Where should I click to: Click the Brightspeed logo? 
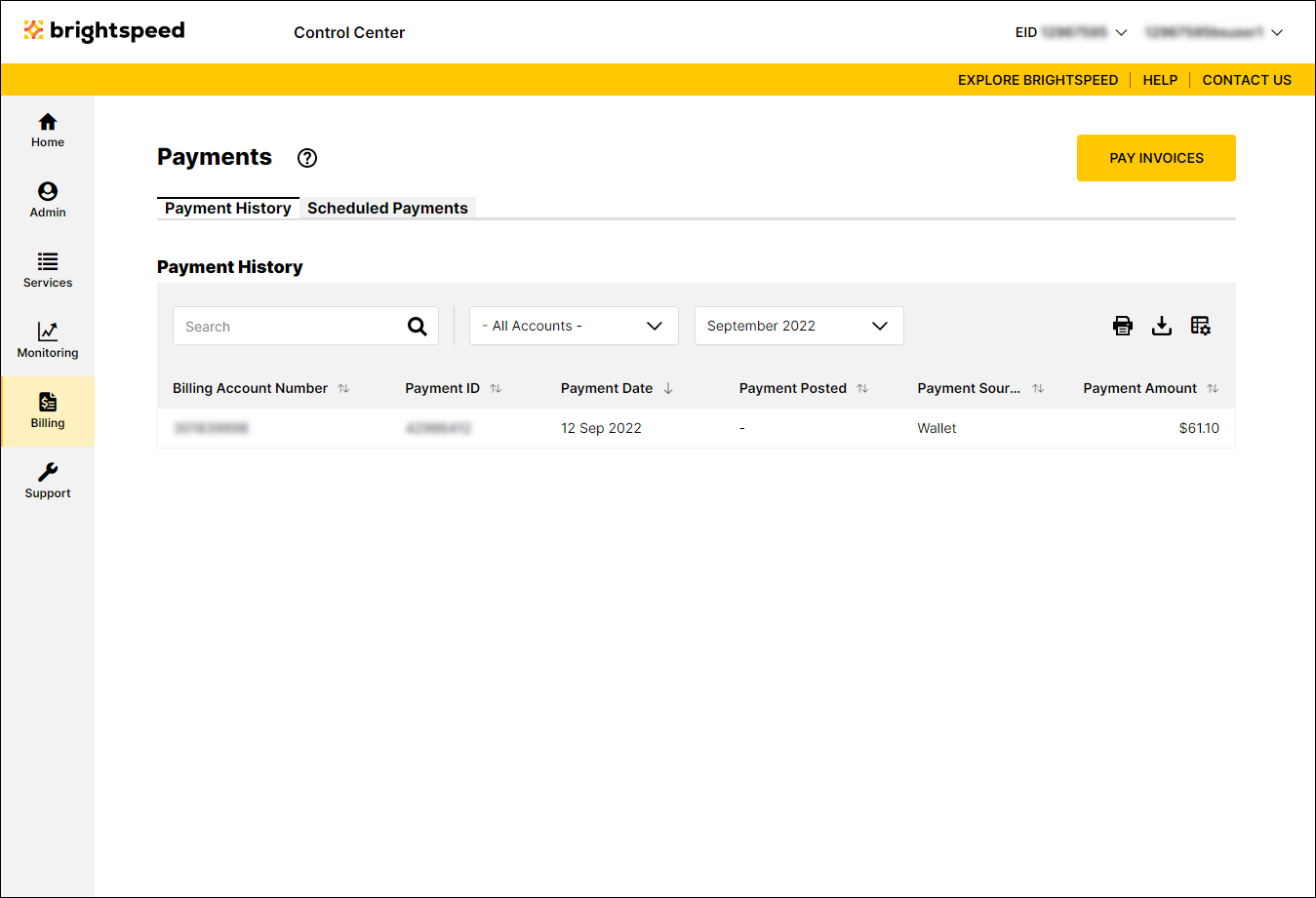[104, 31]
